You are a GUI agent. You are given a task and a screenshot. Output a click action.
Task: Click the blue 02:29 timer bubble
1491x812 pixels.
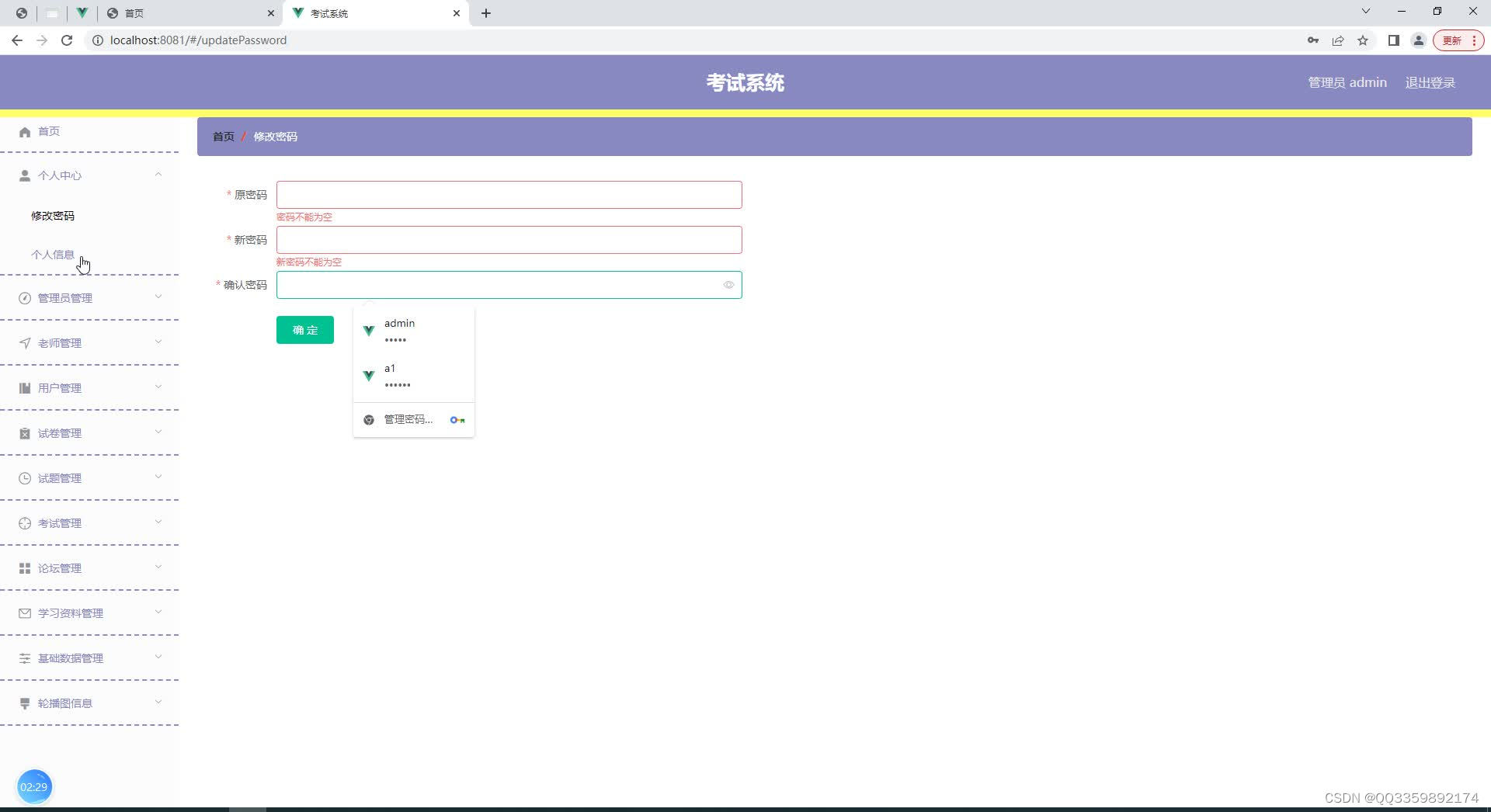pyautogui.click(x=34, y=786)
